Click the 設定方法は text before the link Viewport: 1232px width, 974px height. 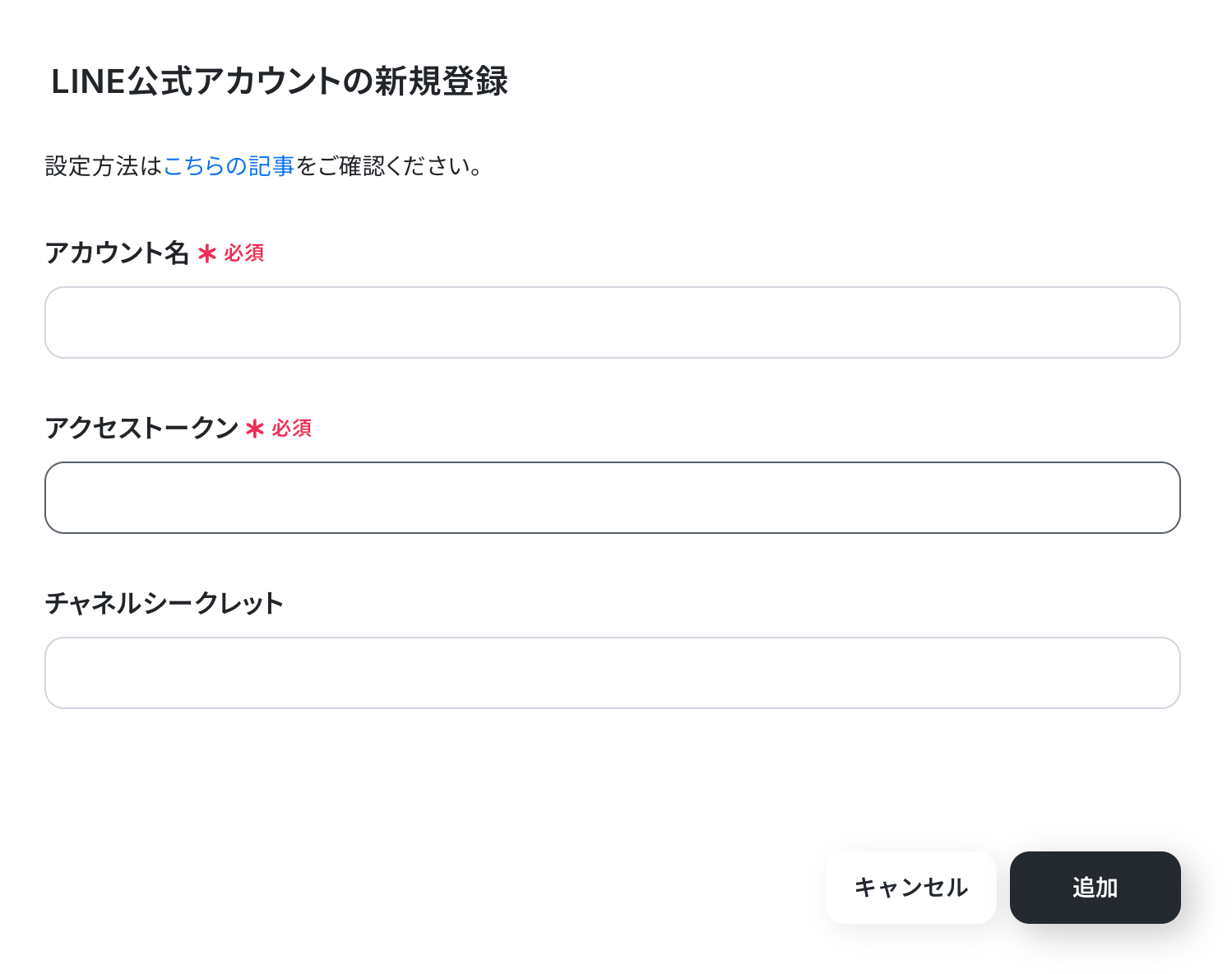click(104, 166)
